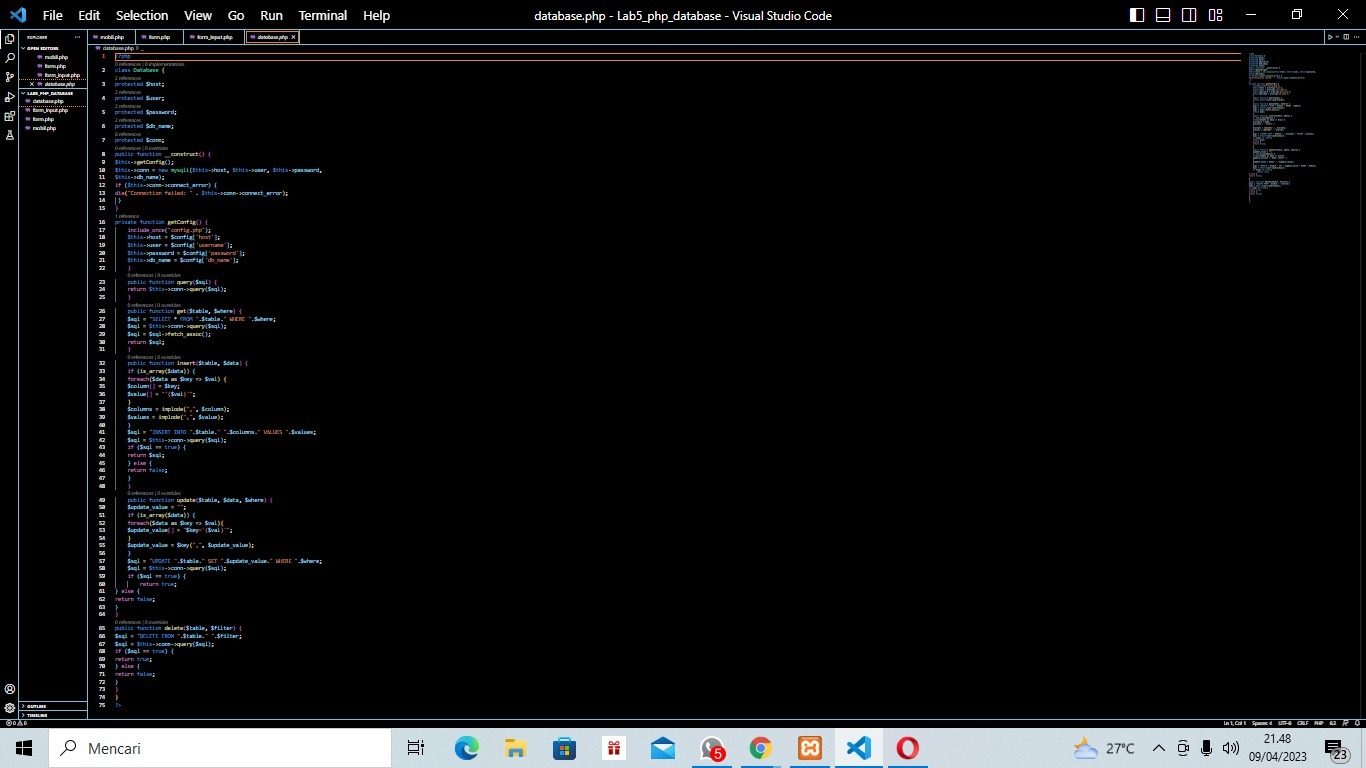
Task: Collapse the OPEN EDITORS section
Action: tap(45, 48)
